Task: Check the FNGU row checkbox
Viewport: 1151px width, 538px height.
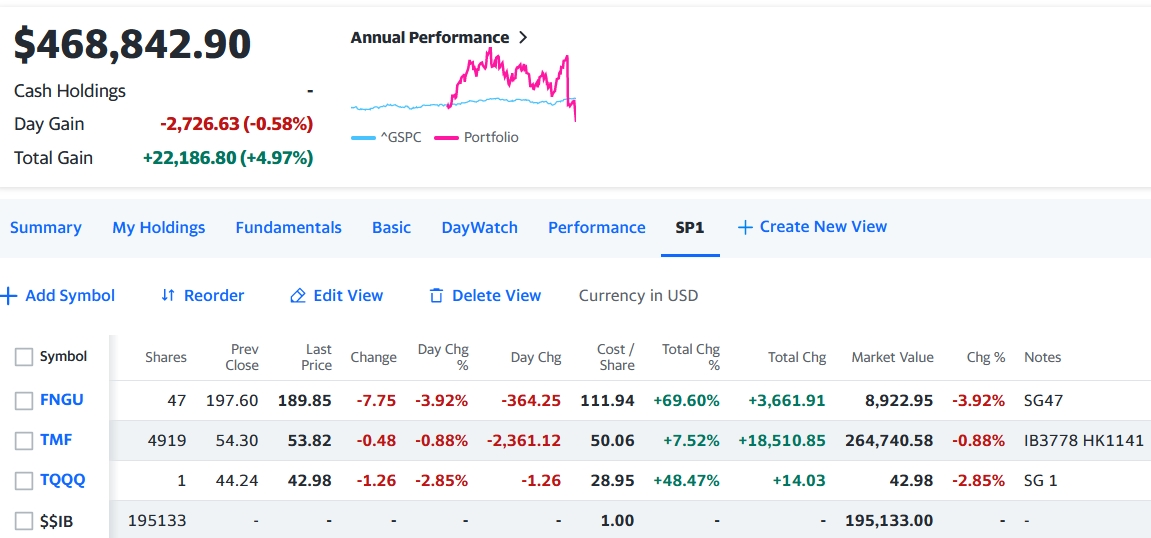Action: click(24, 400)
